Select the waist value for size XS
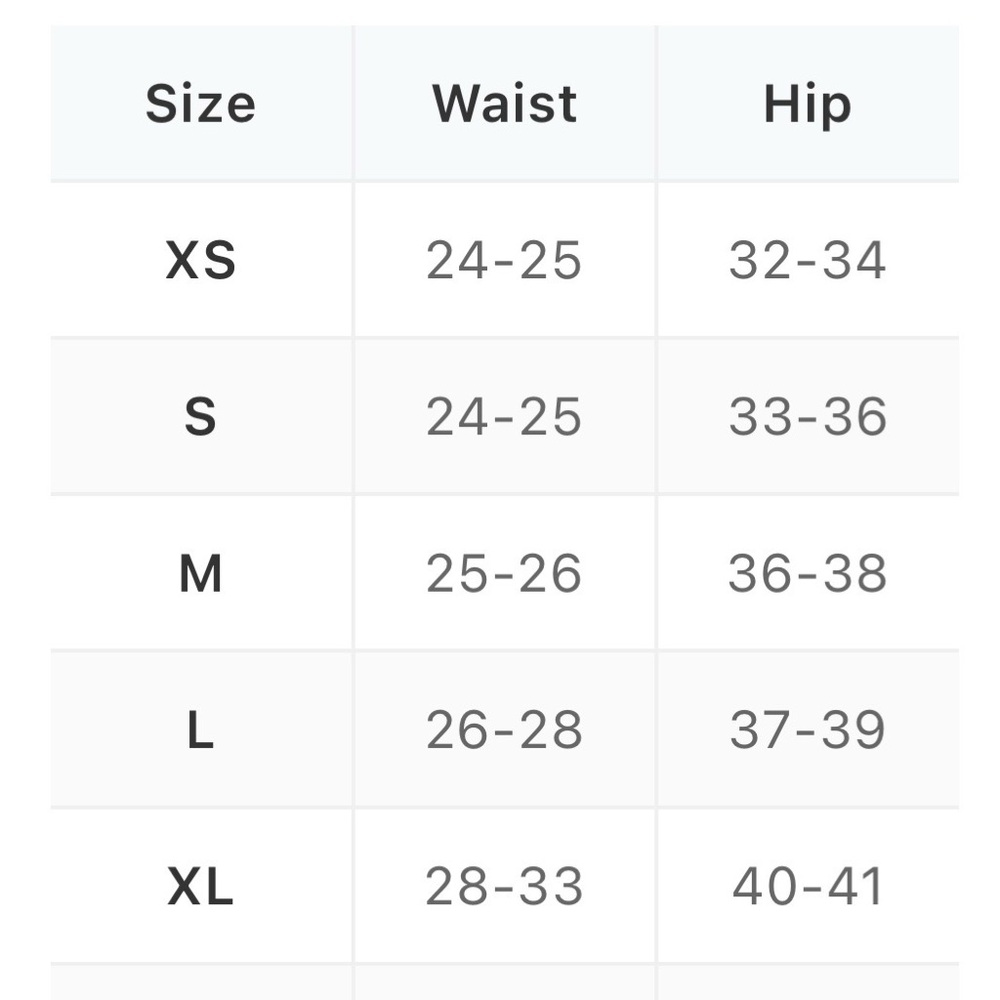Viewport: 1000px width, 1000px height. pyautogui.click(x=504, y=260)
